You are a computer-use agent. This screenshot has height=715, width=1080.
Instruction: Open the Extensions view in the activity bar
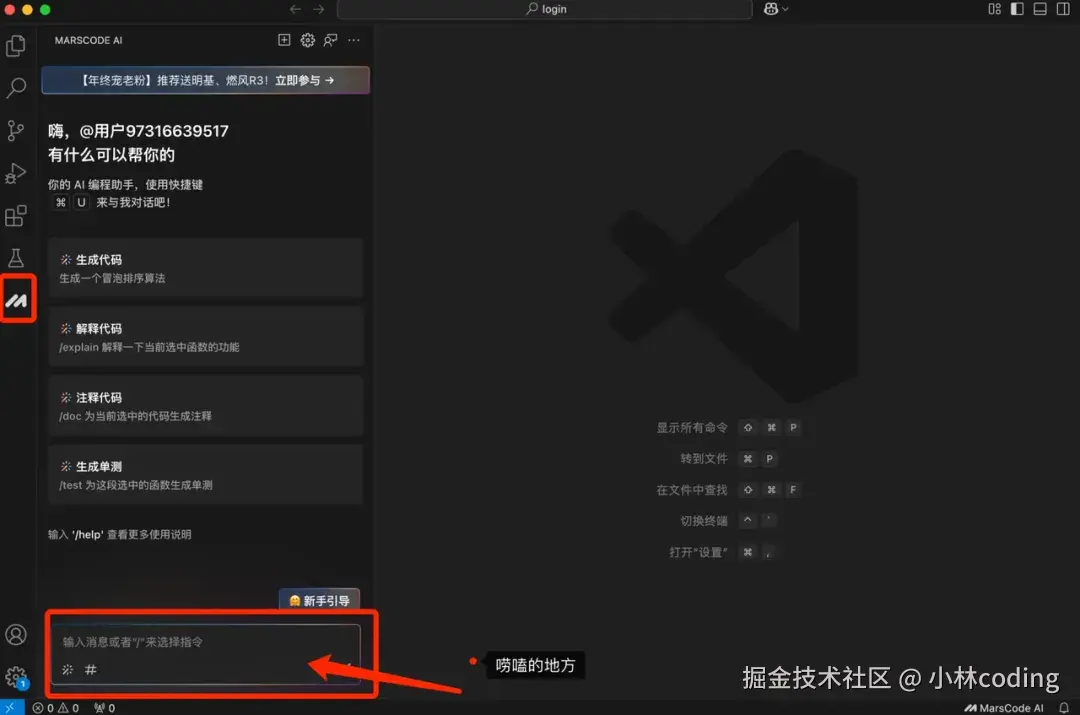16,216
